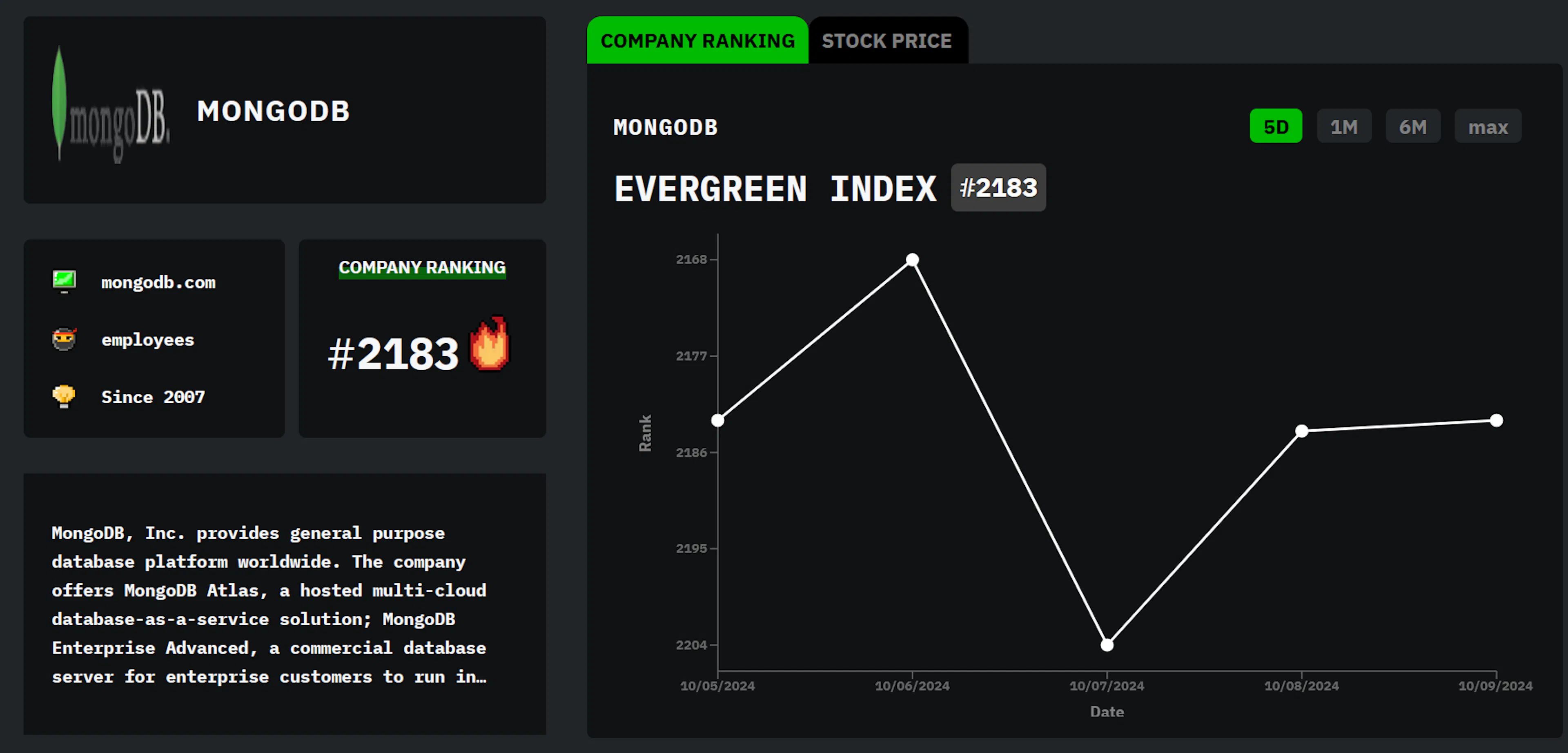Click the large #2183 ranking number
This screenshot has width=1568, height=753.
(x=392, y=354)
